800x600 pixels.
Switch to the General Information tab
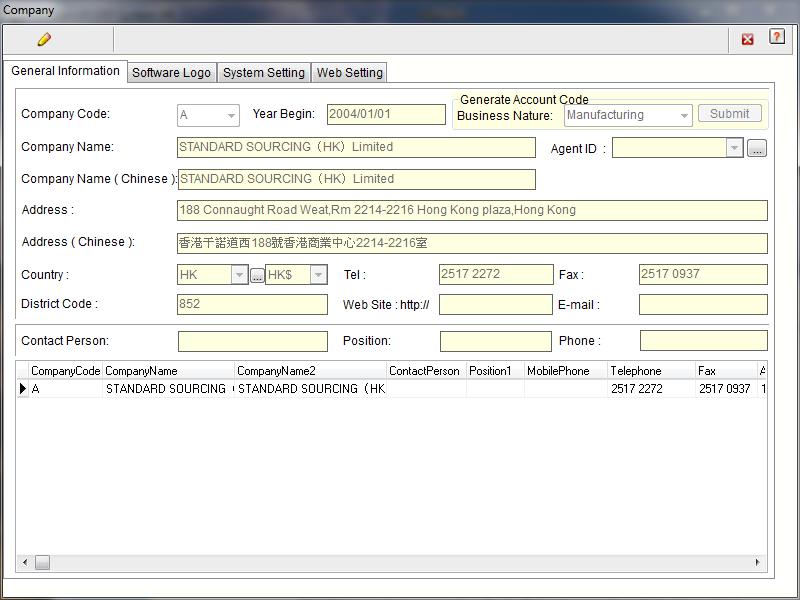[x=65, y=71]
